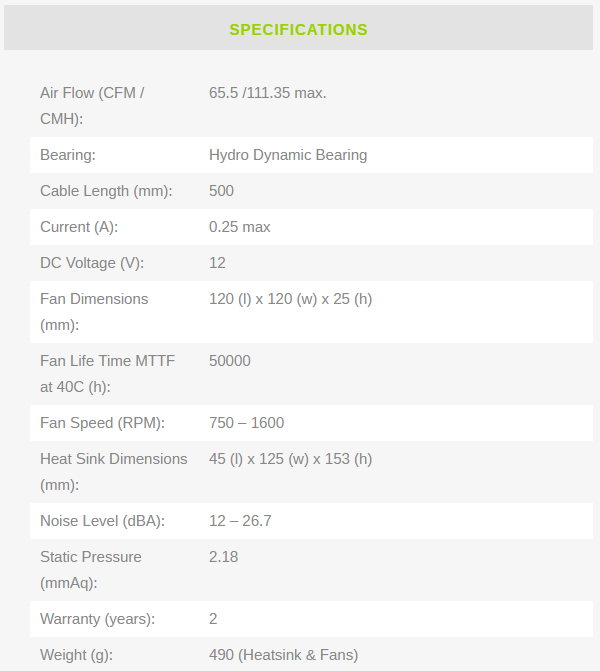The width and height of the screenshot is (600, 671).
Task: Click the Heat Sink Dimensions (mm) label
Action: point(113,471)
